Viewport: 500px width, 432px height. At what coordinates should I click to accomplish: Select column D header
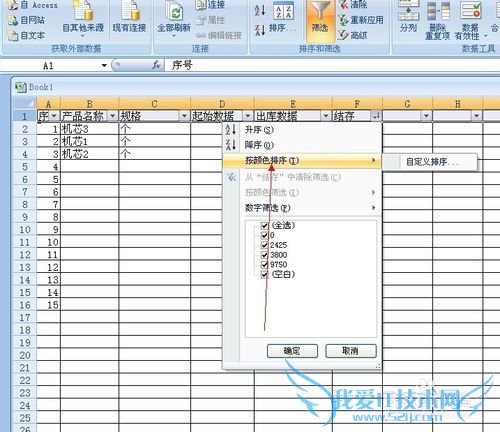point(222,104)
